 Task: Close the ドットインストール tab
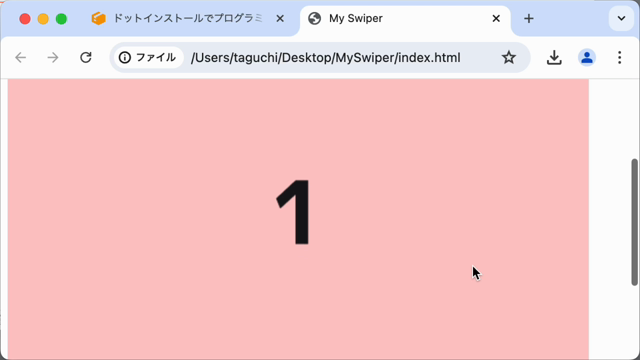pos(280,18)
